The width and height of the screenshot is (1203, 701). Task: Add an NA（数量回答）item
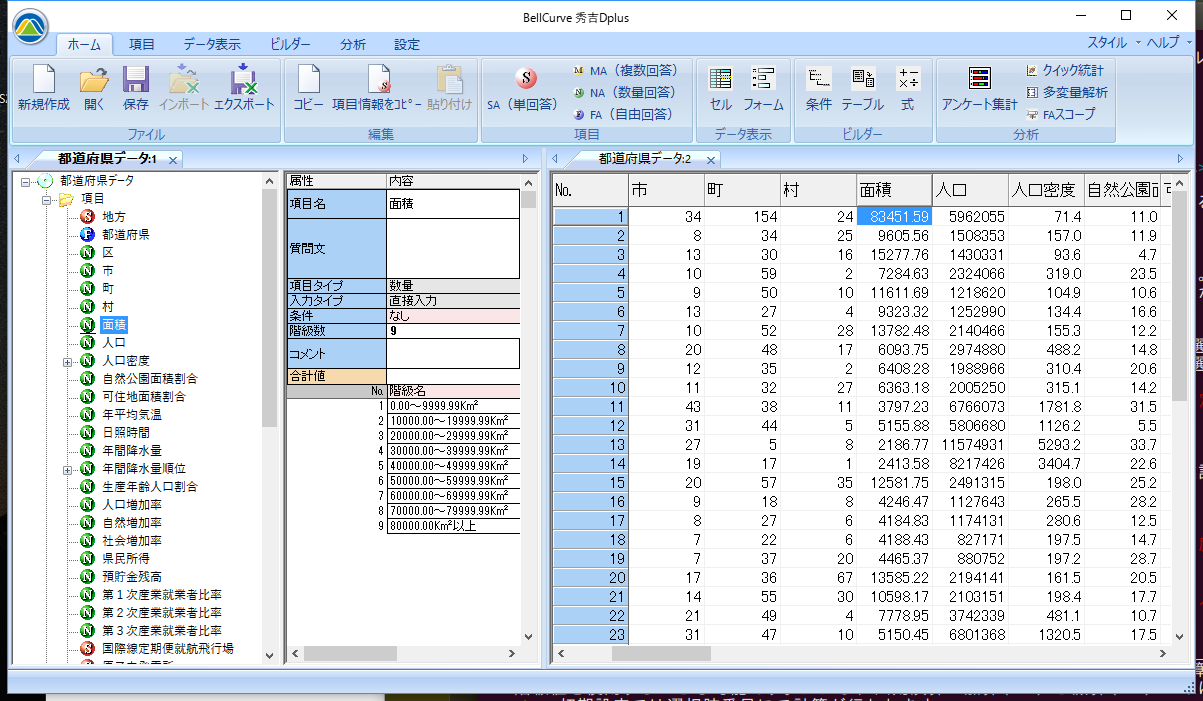(624, 92)
